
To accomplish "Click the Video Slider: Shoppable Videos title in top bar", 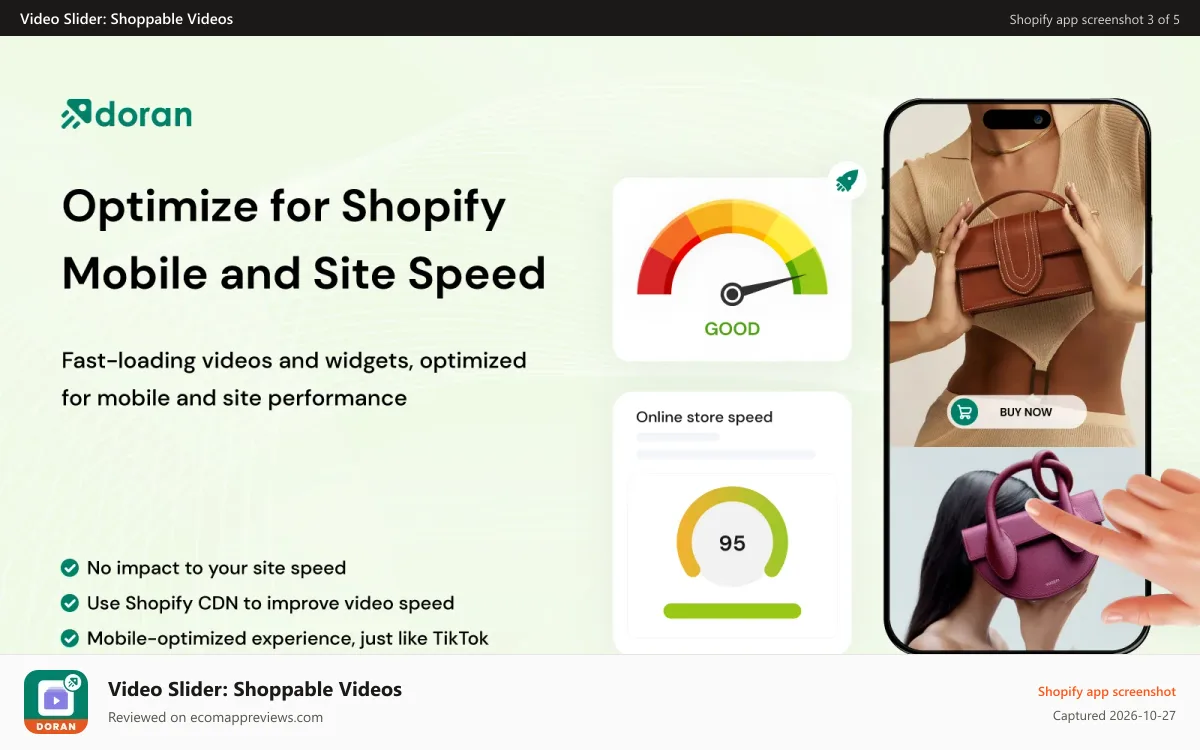I will [x=126, y=18].
